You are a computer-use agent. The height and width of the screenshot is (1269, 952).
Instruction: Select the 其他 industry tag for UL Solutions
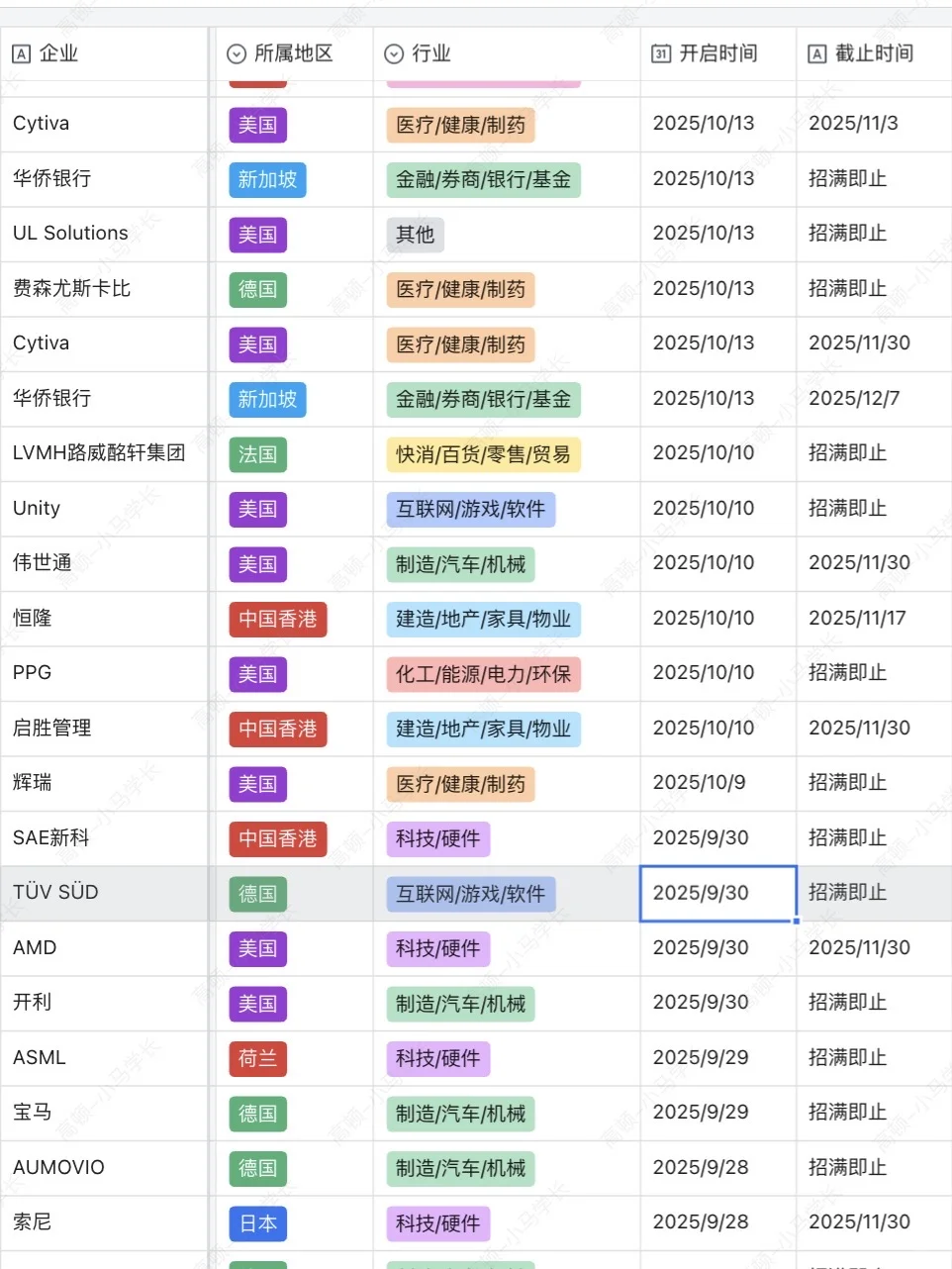coord(415,235)
